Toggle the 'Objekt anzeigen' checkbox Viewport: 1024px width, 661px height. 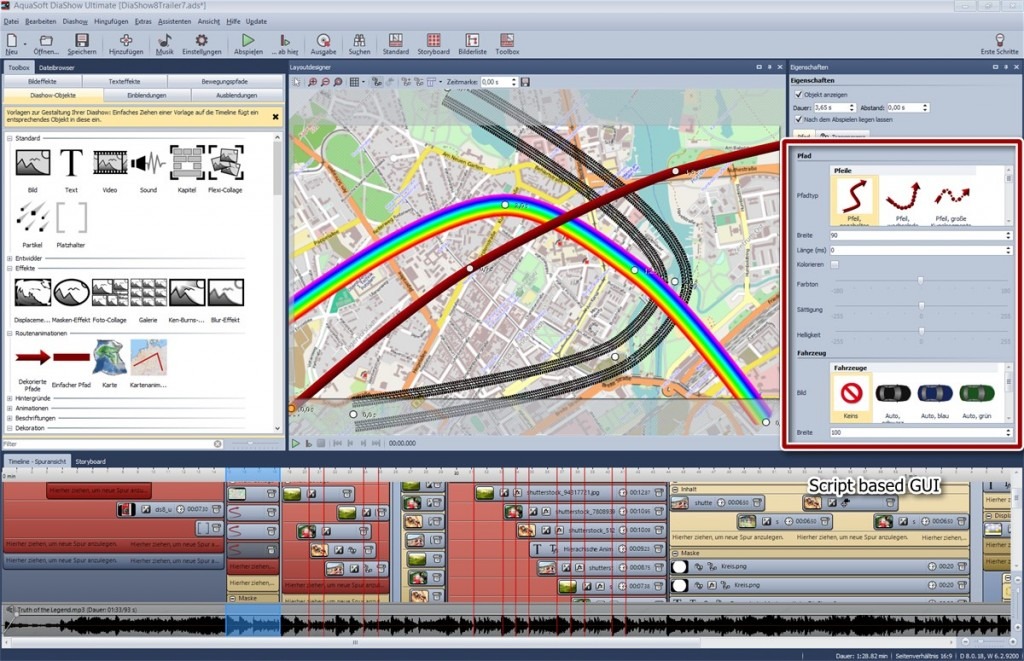pyautogui.click(x=798, y=94)
